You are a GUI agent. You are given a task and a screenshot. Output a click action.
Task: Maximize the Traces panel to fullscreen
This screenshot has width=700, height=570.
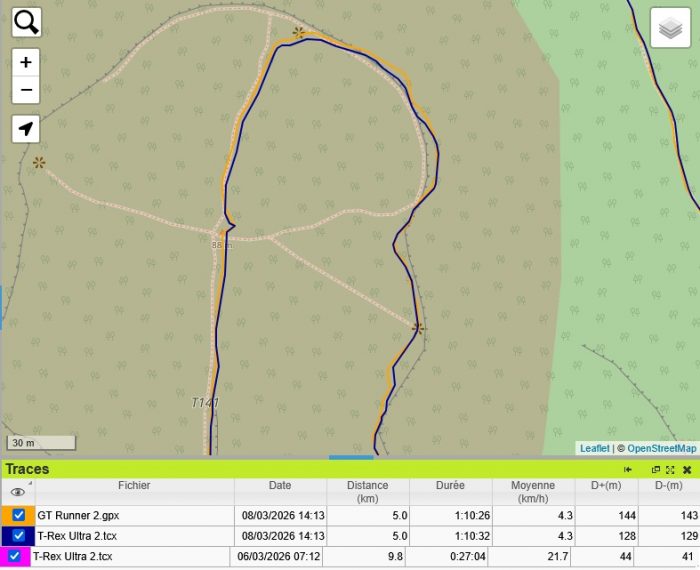pyautogui.click(x=670, y=469)
